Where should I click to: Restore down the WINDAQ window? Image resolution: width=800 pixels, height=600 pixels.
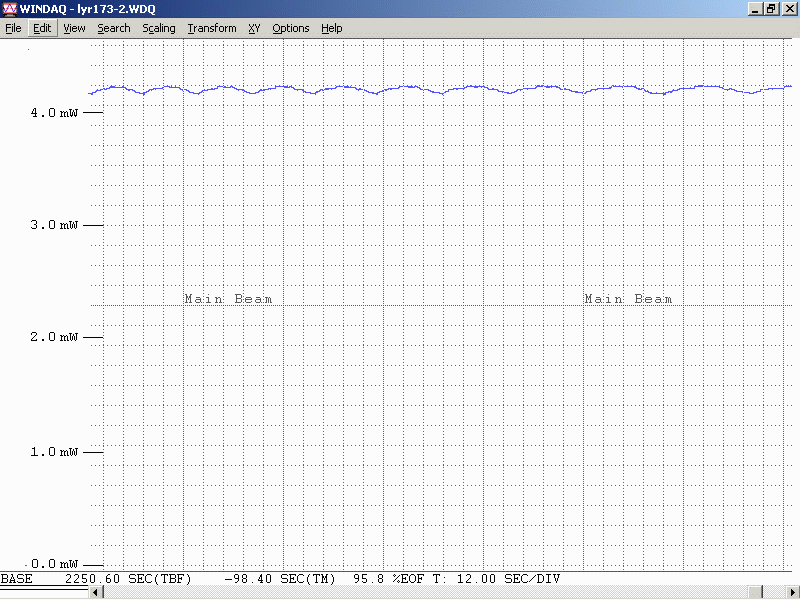coord(771,8)
